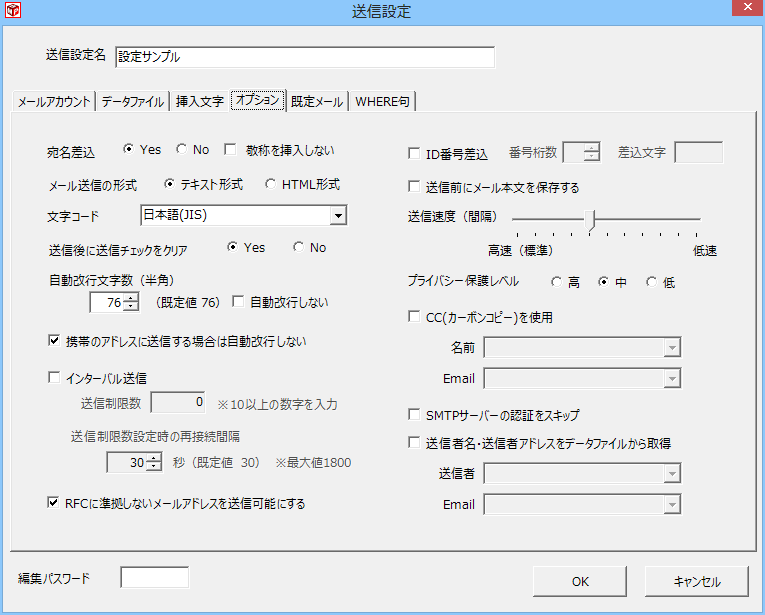Screen dimensions: 765x615
Task: Select HTML形式 mail format radio button
Action: pyautogui.click(x=271, y=184)
